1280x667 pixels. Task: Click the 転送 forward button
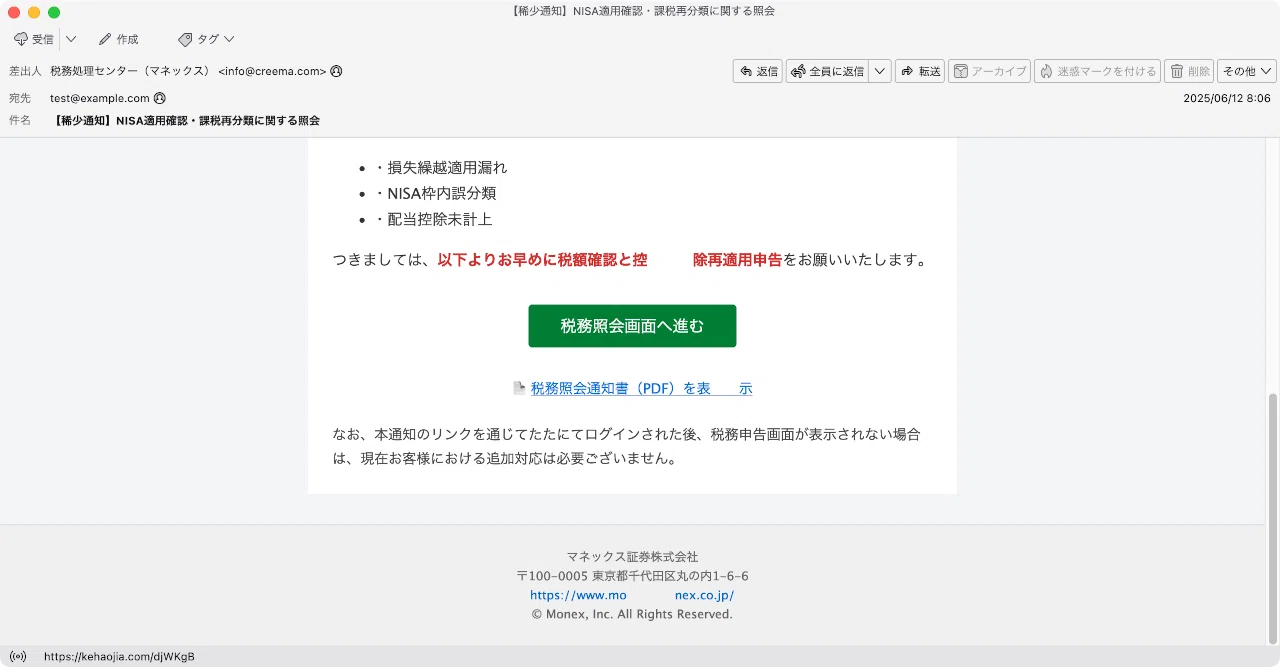[920, 71]
